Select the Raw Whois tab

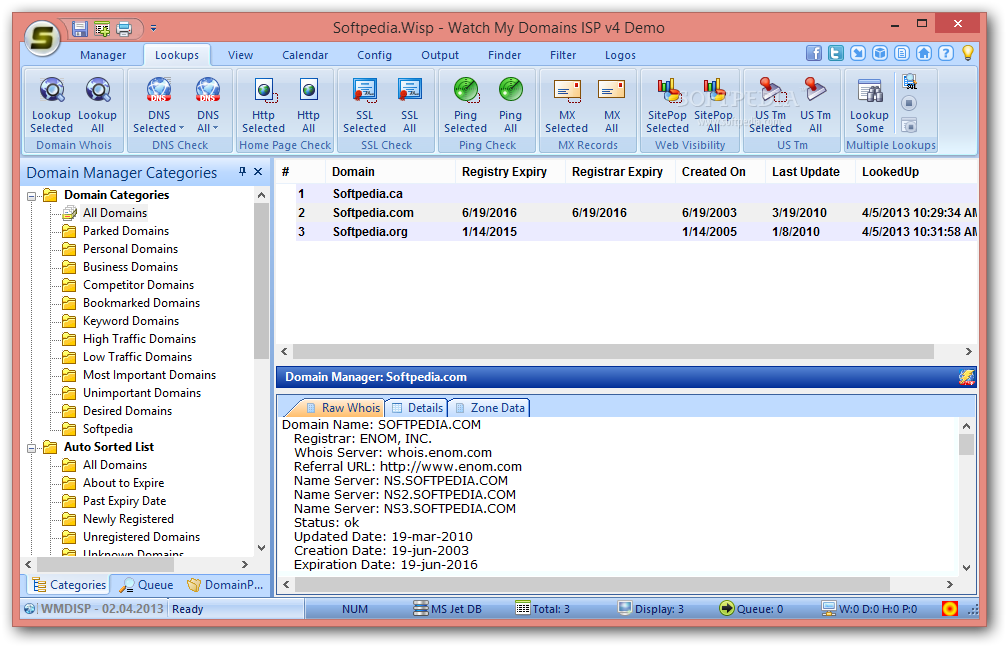[x=342, y=408]
